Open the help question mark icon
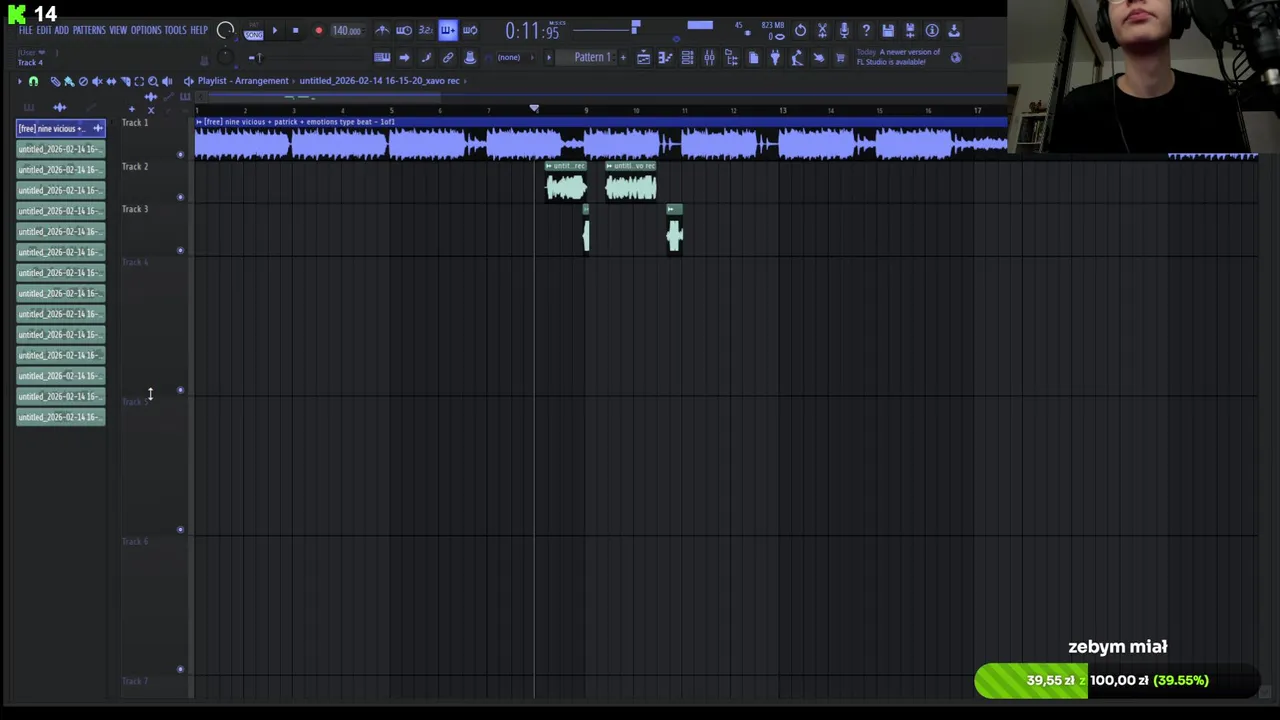This screenshot has height=720, width=1280. pyautogui.click(x=866, y=30)
